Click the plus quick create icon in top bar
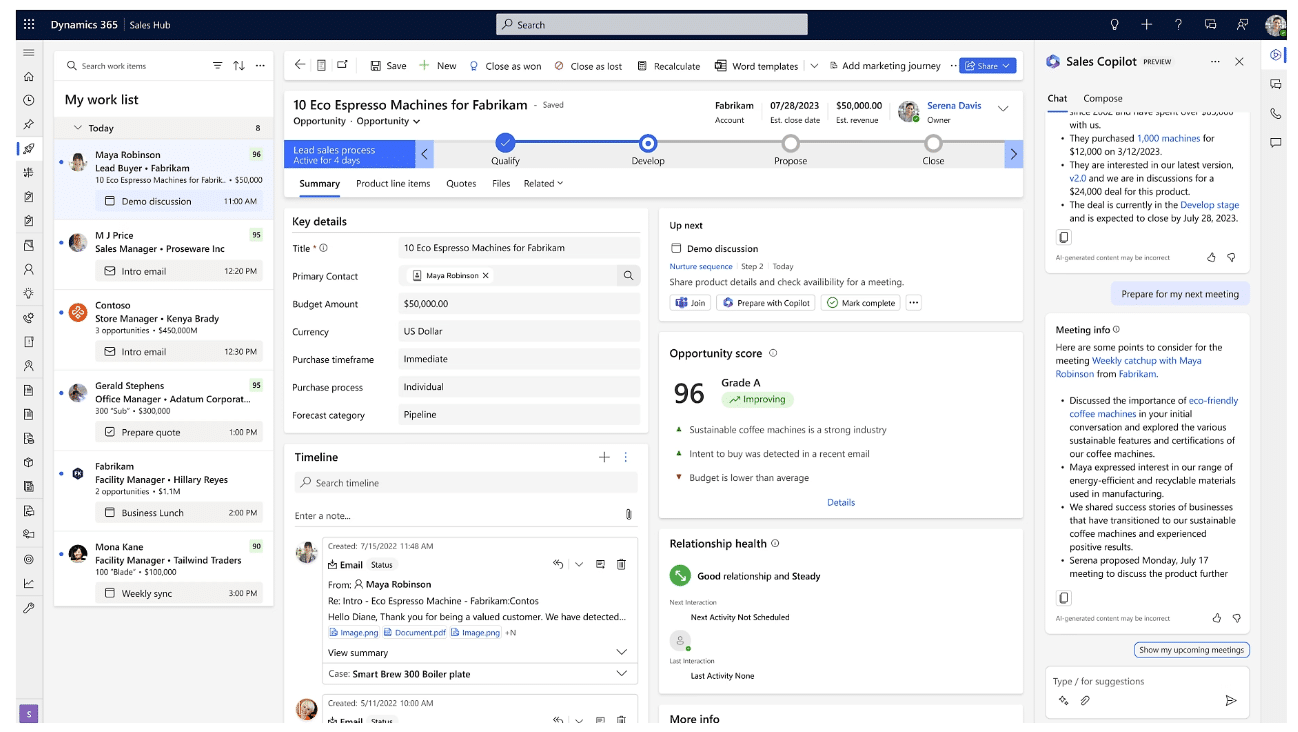This screenshot has height=732, width=1298. click(x=1146, y=24)
